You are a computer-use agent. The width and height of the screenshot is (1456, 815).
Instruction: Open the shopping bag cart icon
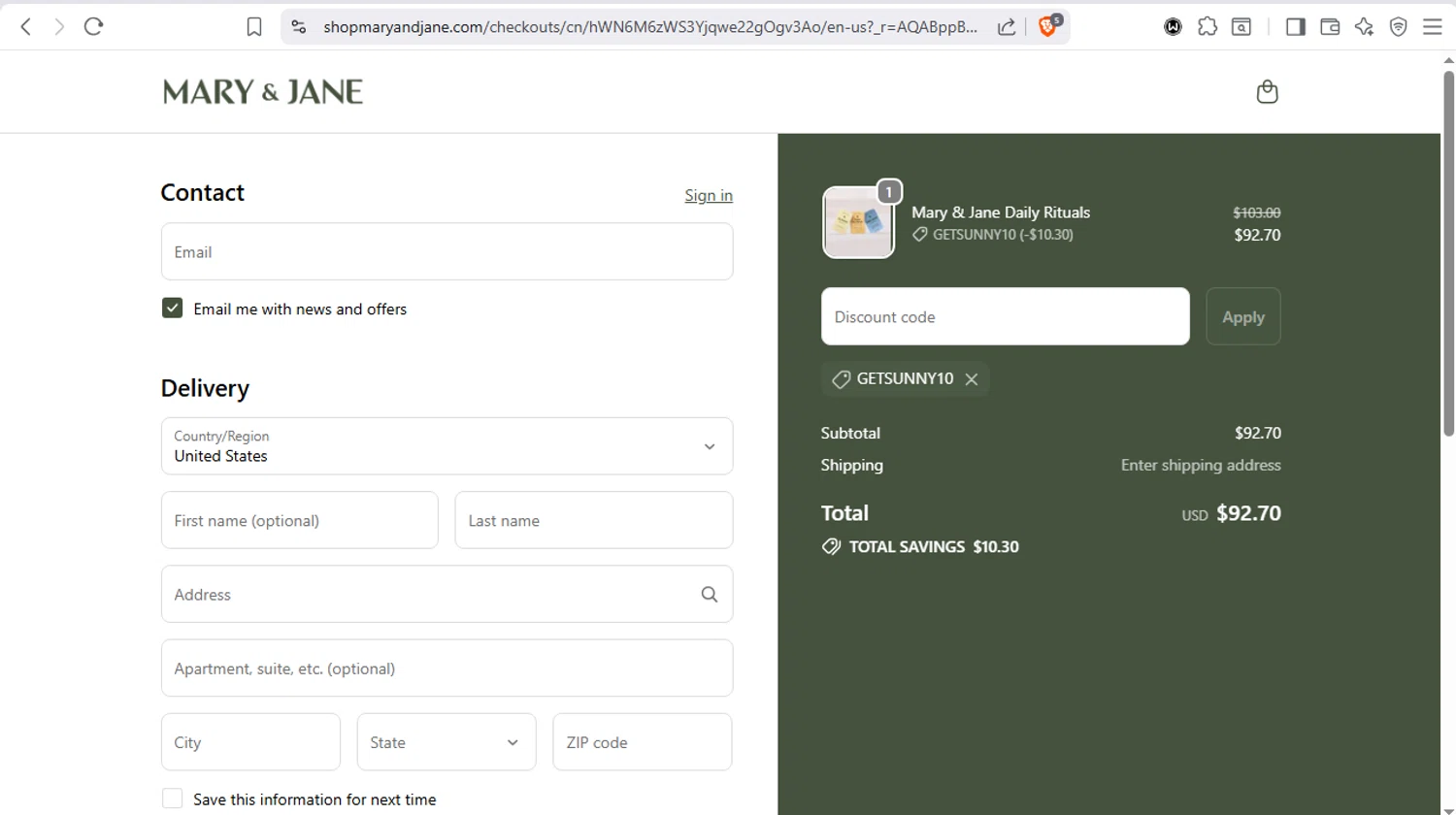1267,92
